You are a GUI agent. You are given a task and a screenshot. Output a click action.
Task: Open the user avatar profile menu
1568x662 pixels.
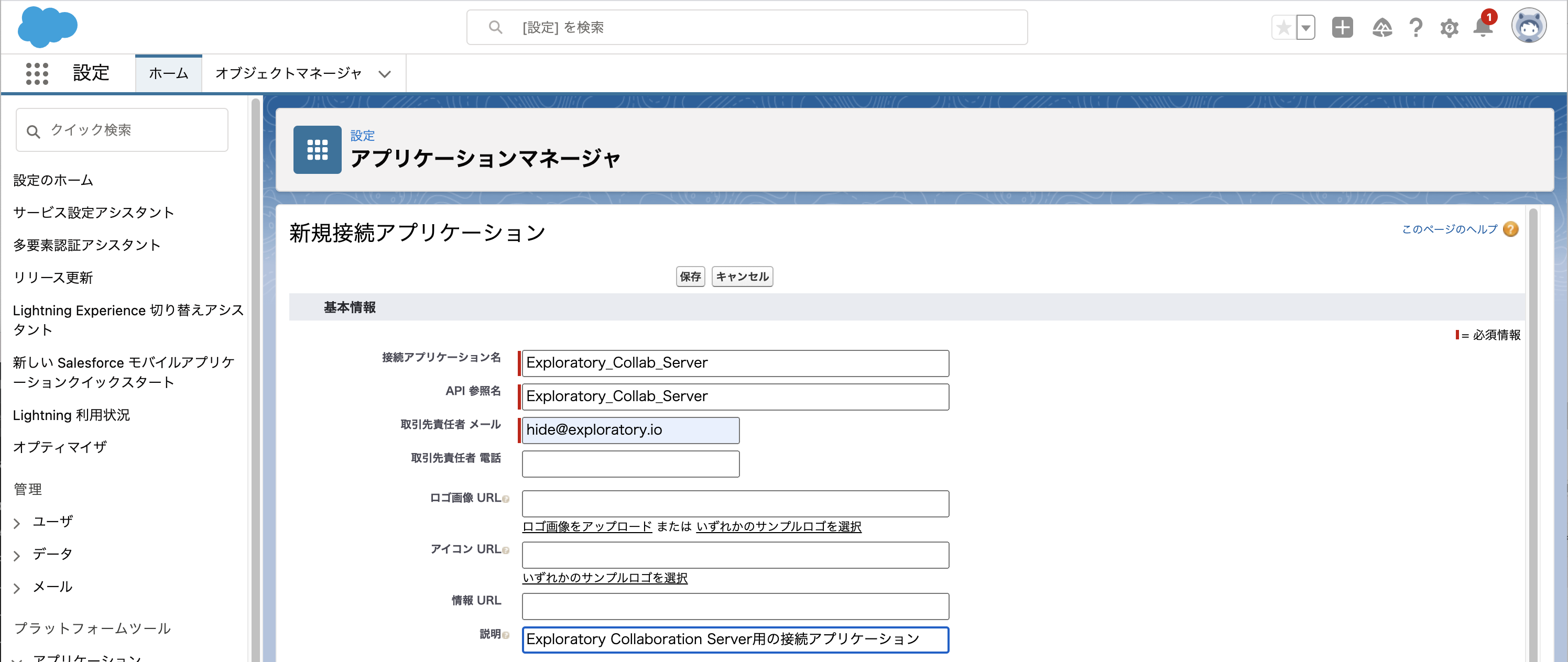[1529, 27]
